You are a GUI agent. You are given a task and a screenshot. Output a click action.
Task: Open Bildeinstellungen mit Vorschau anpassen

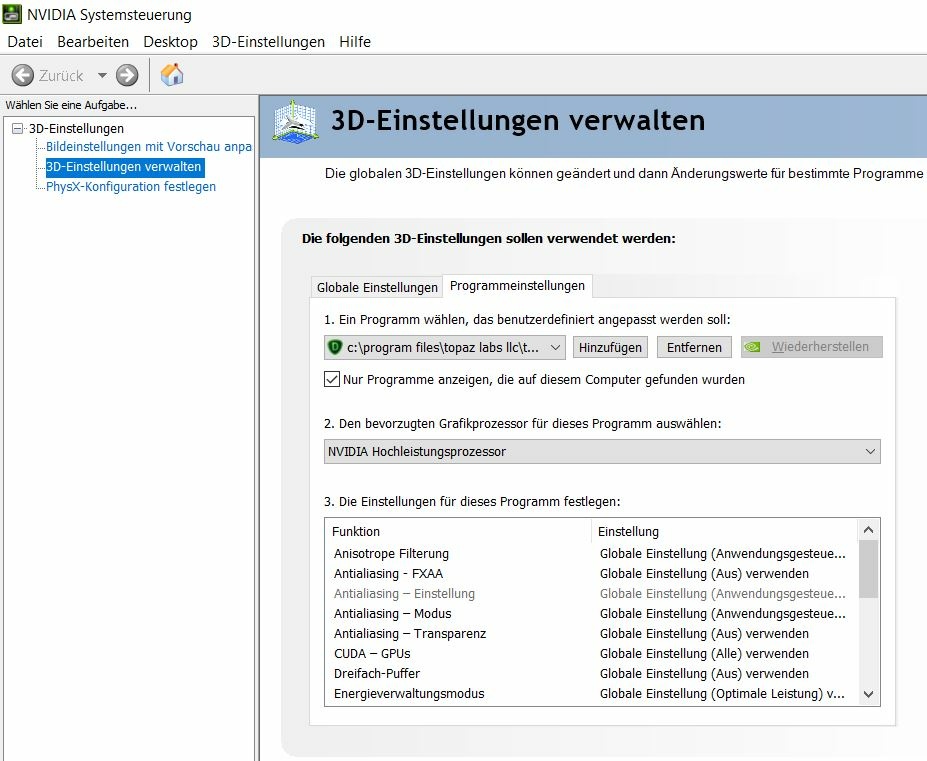[x=148, y=147]
